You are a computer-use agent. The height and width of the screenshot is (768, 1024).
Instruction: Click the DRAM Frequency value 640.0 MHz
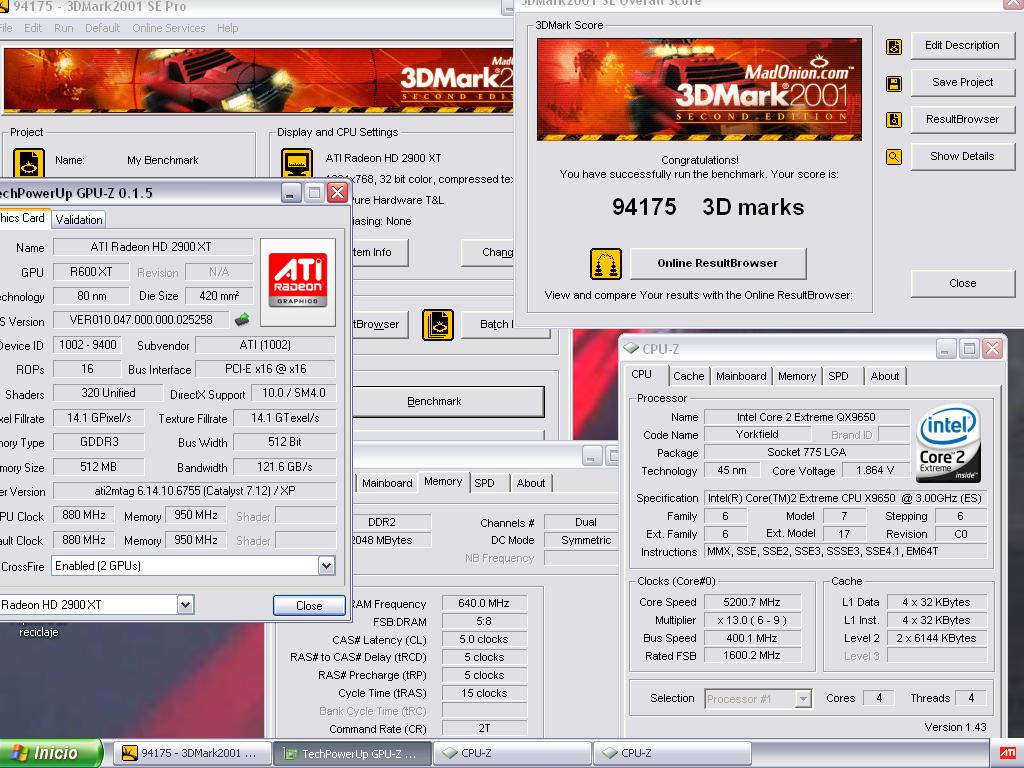coord(484,603)
